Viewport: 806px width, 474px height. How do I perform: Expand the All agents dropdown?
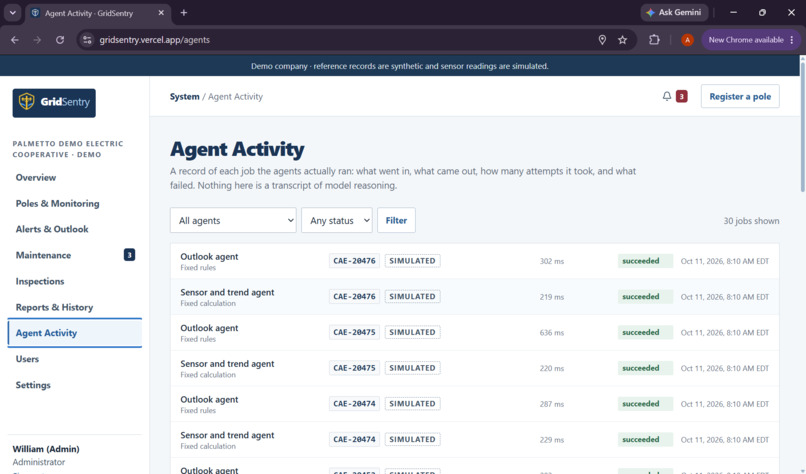pos(233,220)
